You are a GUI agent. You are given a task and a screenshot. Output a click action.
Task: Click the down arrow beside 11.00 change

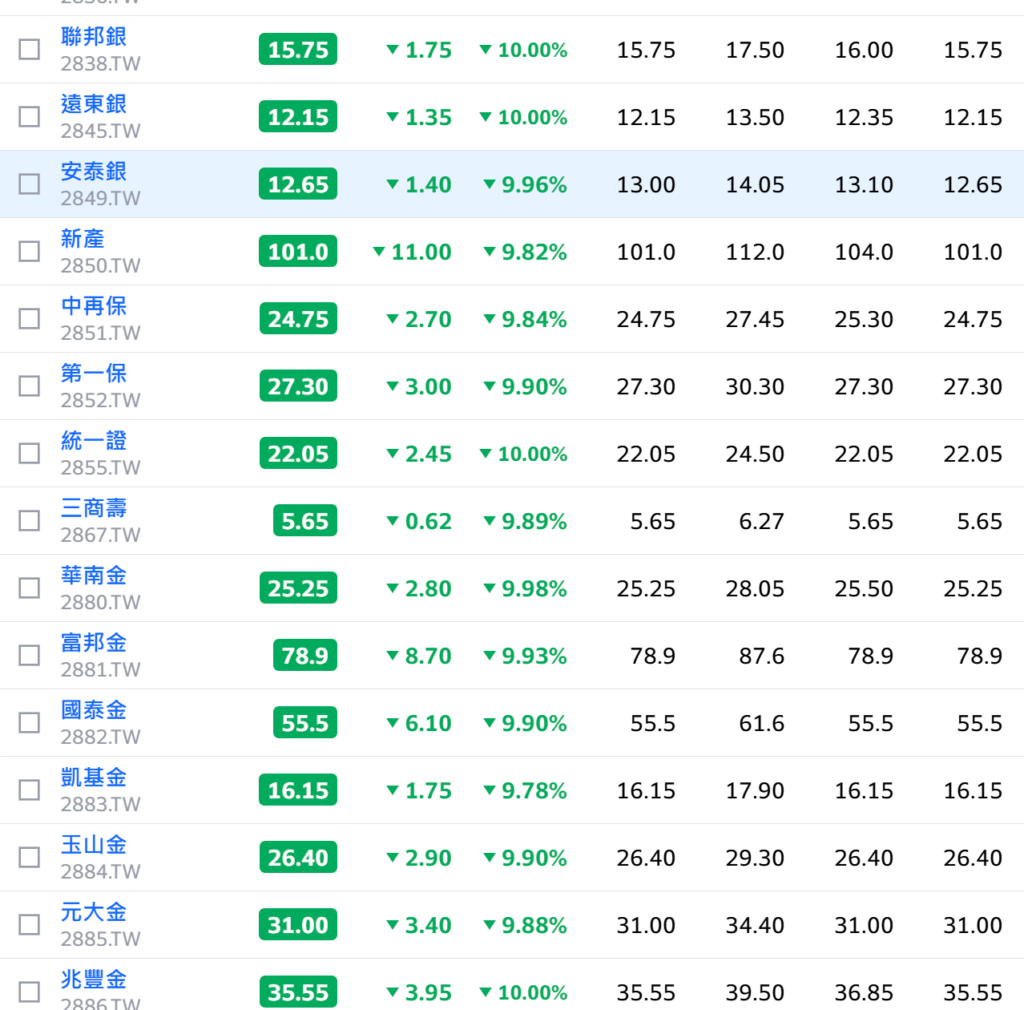tap(379, 252)
